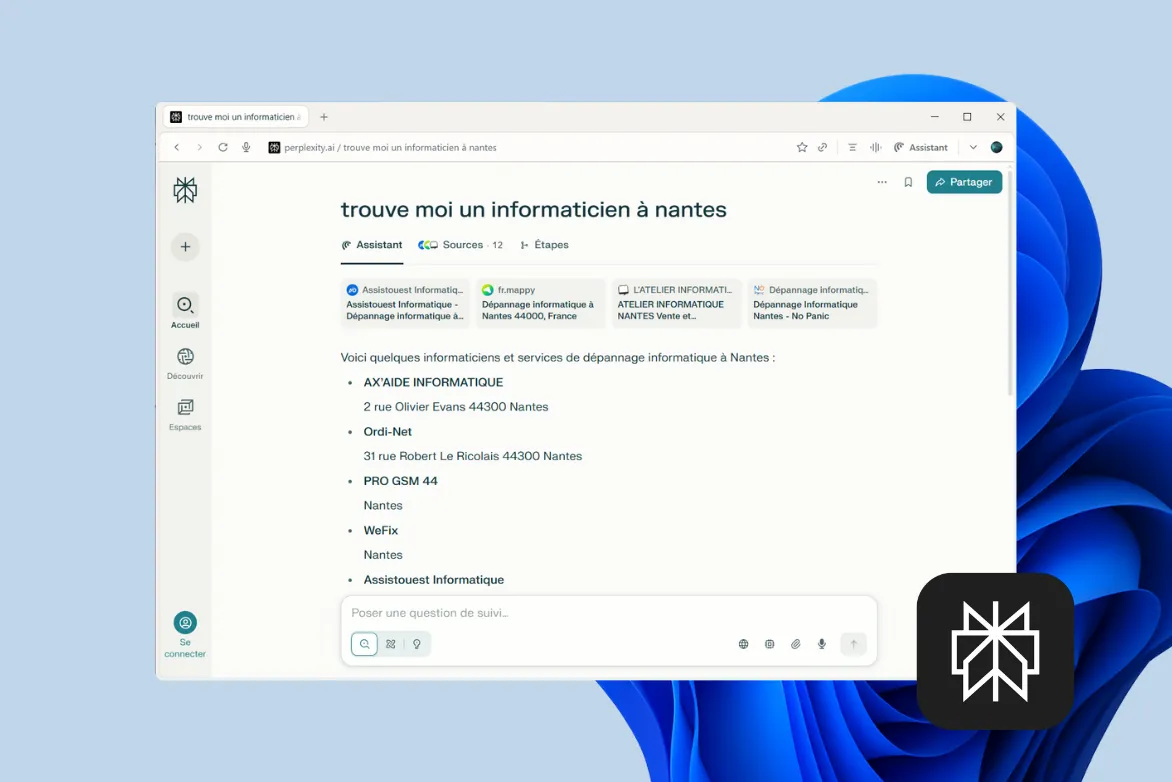The height and width of the screenshot is (782, 1172).
Task: Click Se connecter to sign in
Action: [x=185, y=635]
